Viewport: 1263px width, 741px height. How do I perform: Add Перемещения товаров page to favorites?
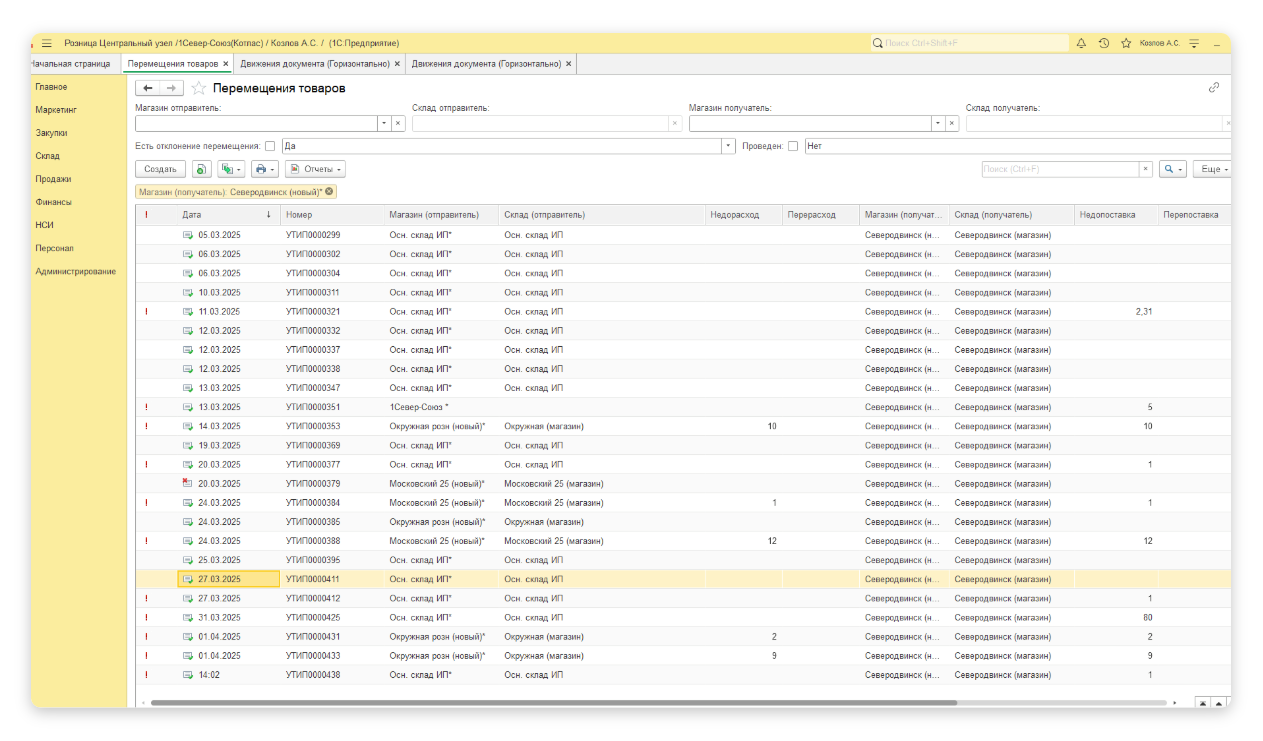(199, 88)
